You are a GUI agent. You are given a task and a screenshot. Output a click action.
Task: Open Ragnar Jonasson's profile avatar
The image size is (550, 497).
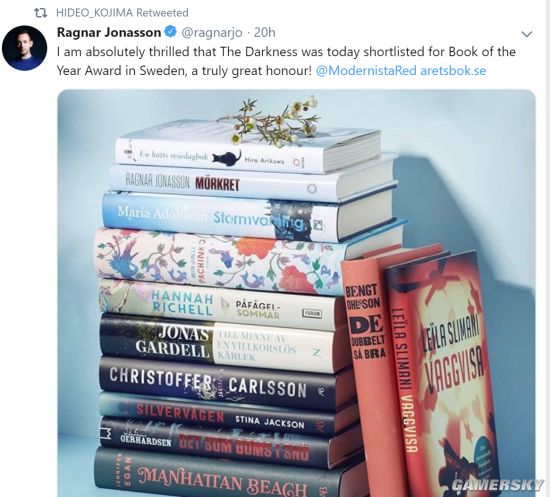point(25,48)
